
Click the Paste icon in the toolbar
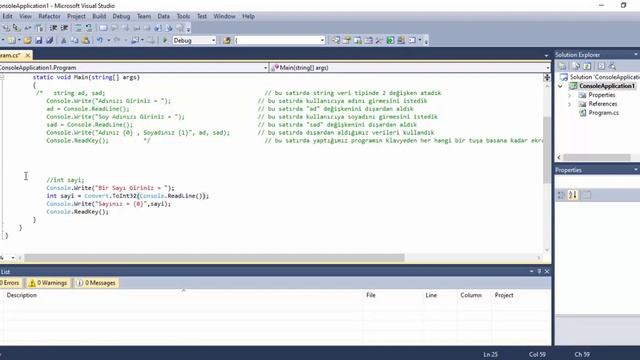coord(86,40)
